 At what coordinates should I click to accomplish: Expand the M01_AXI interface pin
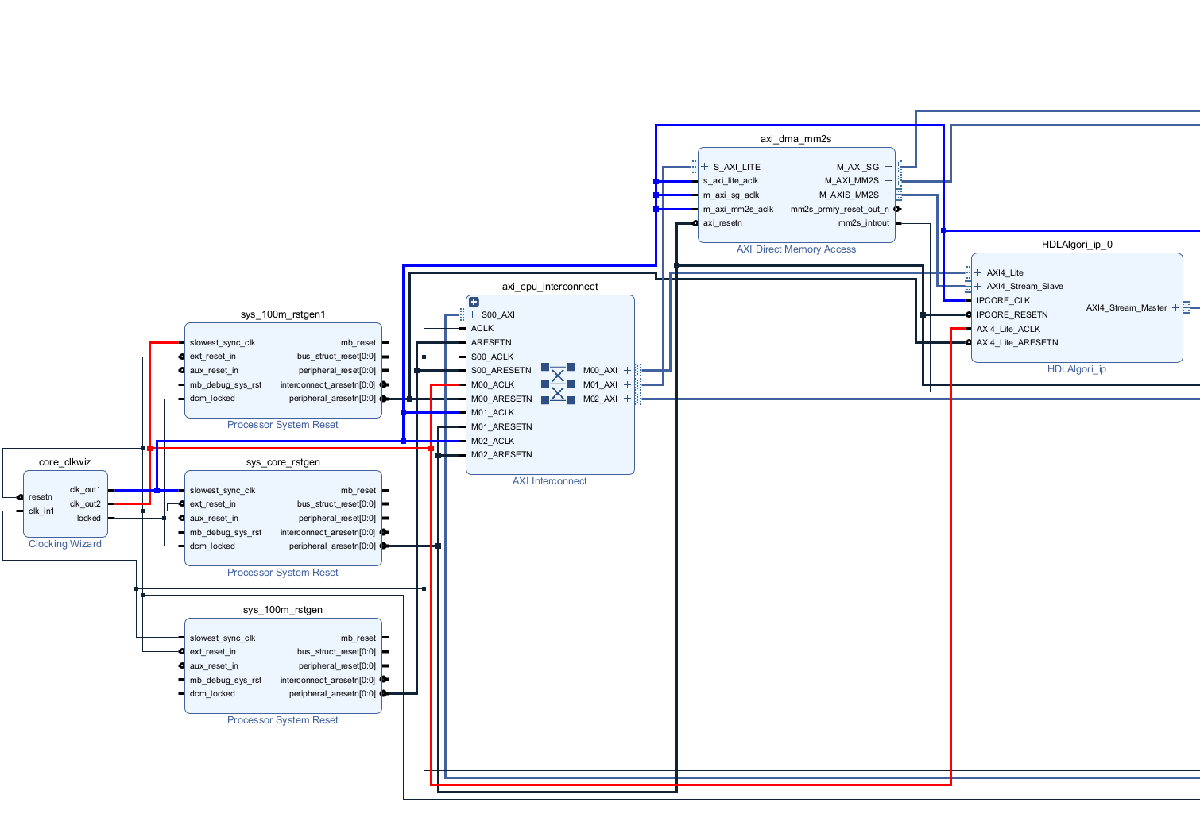coord(627,385)
